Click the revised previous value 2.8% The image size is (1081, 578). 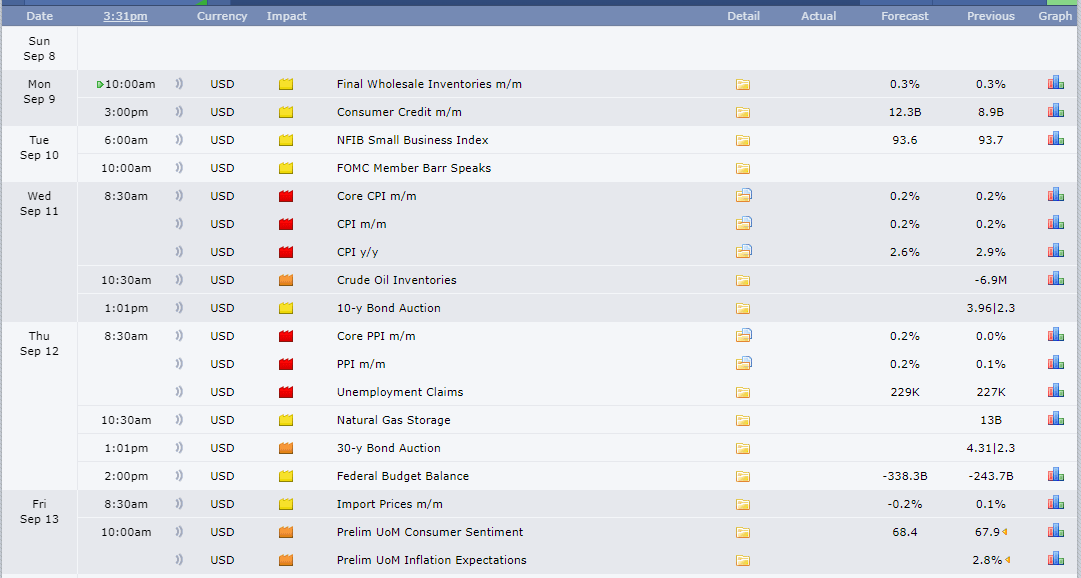click(987, 560)
